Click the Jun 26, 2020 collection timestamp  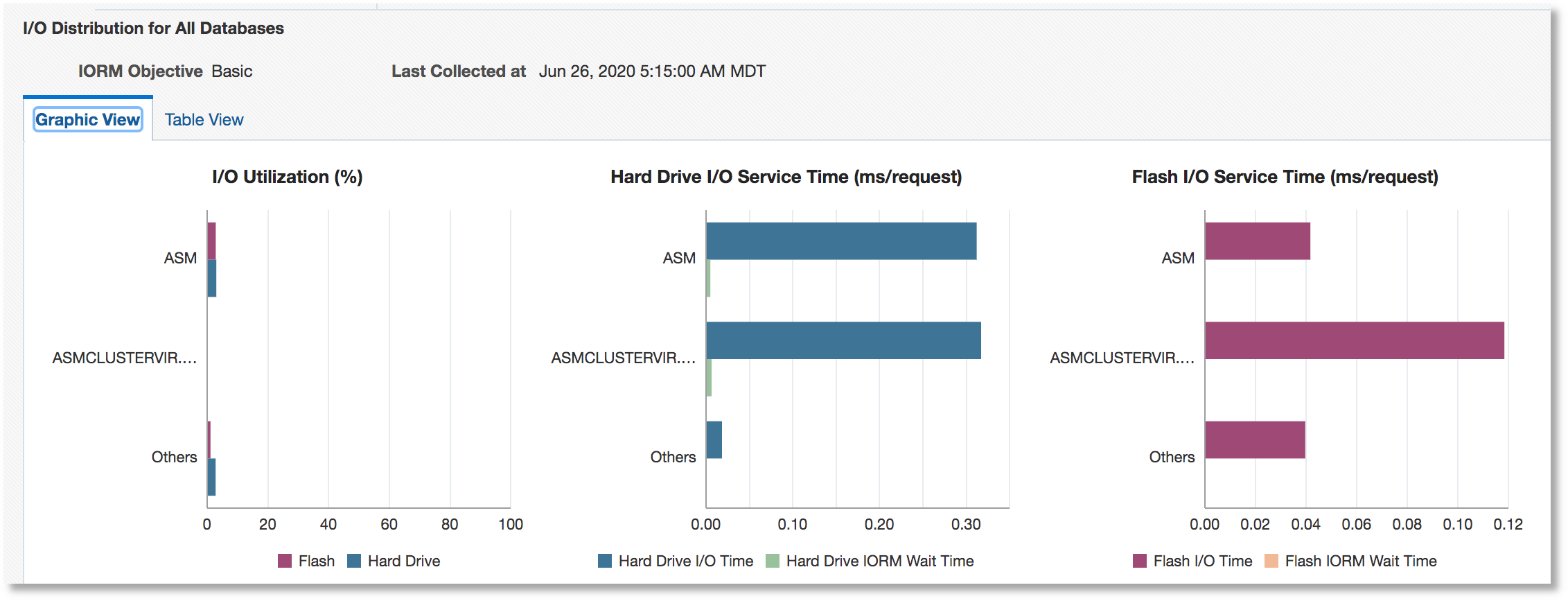(652, 71)
